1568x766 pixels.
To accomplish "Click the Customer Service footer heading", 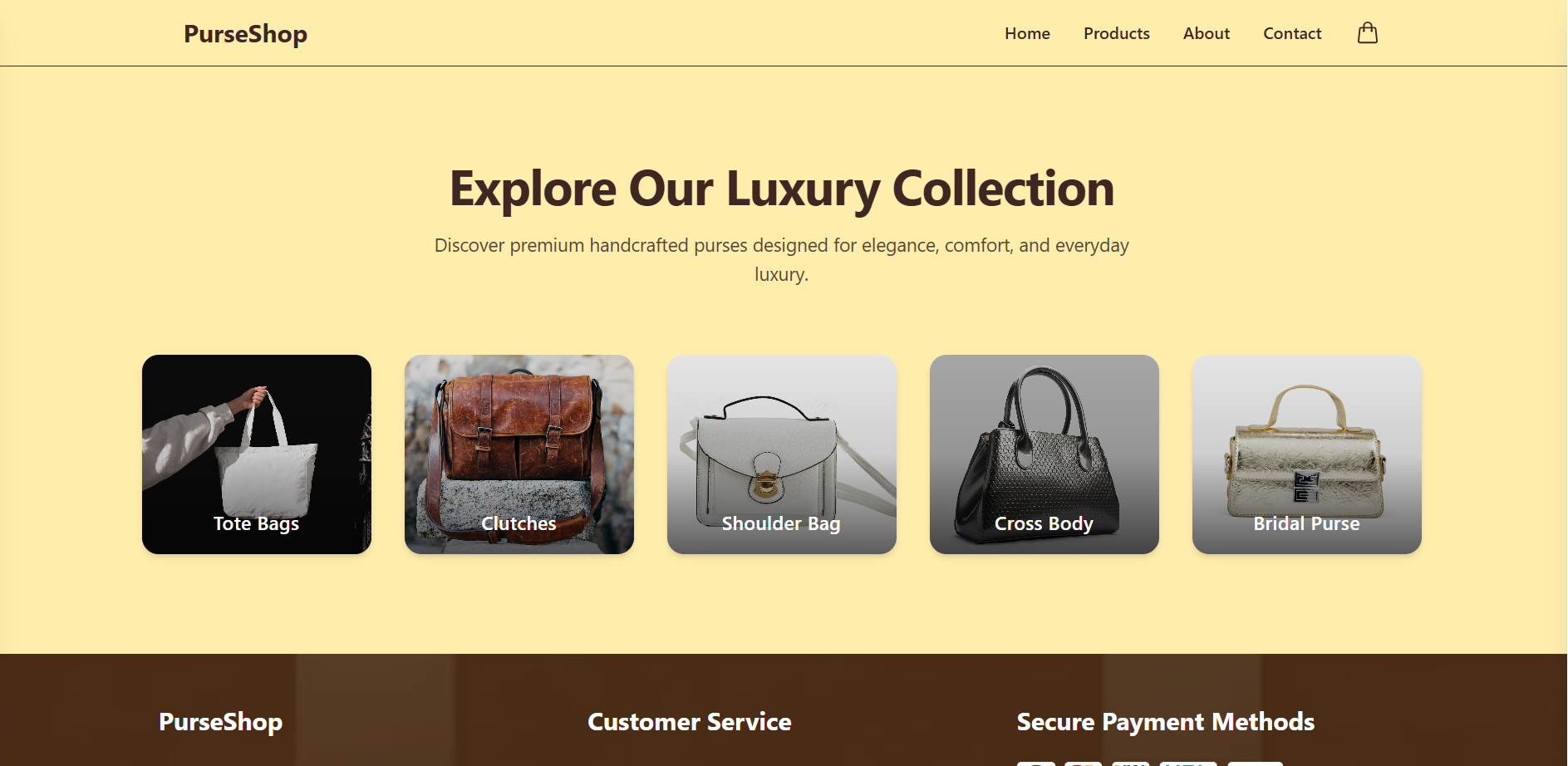I will click(x=690, y=722).
